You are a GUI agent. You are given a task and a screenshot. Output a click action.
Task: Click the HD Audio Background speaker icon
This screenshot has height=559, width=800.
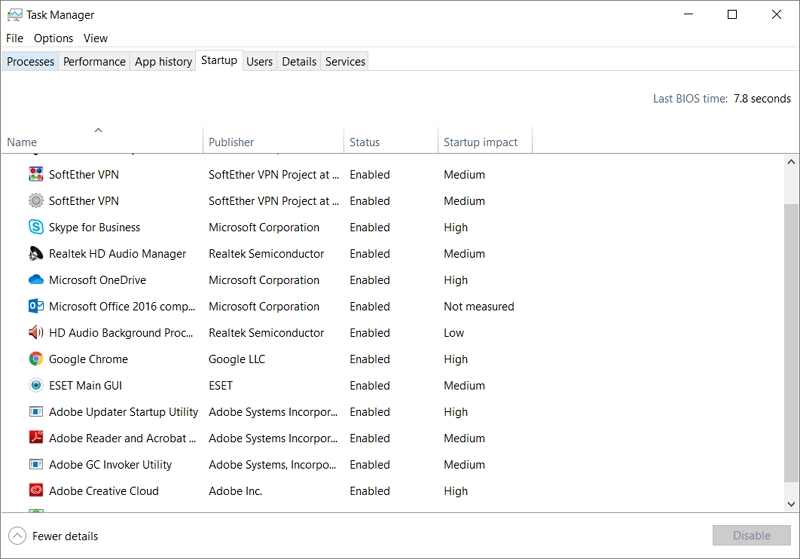36,333
